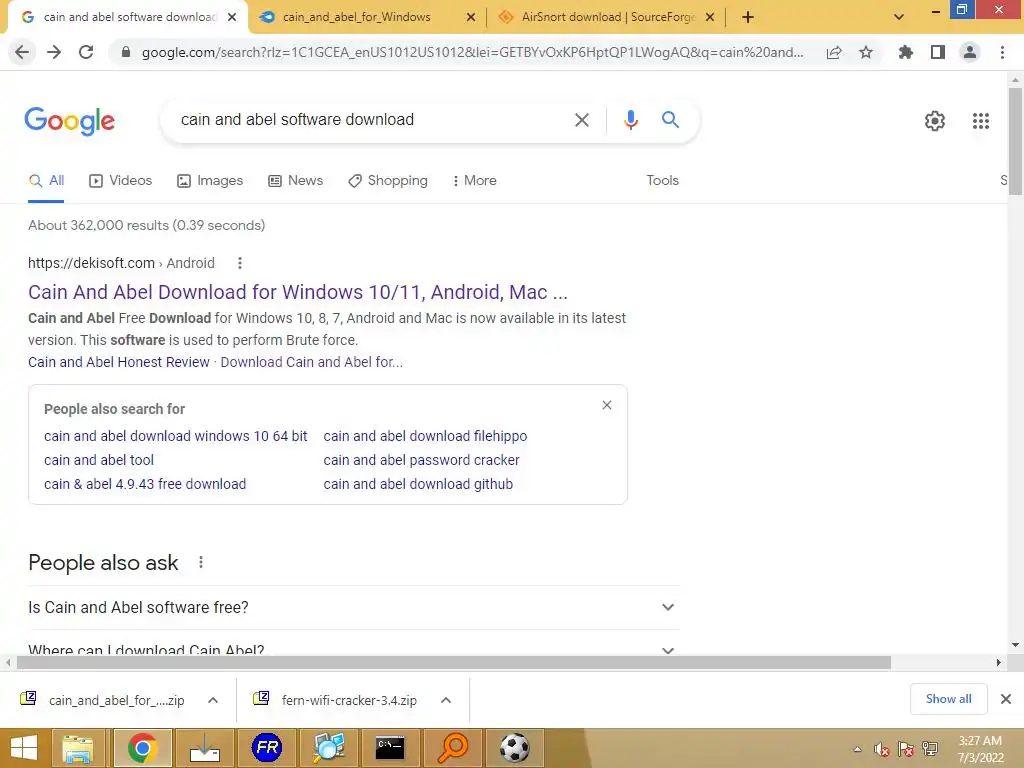Start voice search with the microphone
Screen dimensions: 1024x768
pos(631,120)
